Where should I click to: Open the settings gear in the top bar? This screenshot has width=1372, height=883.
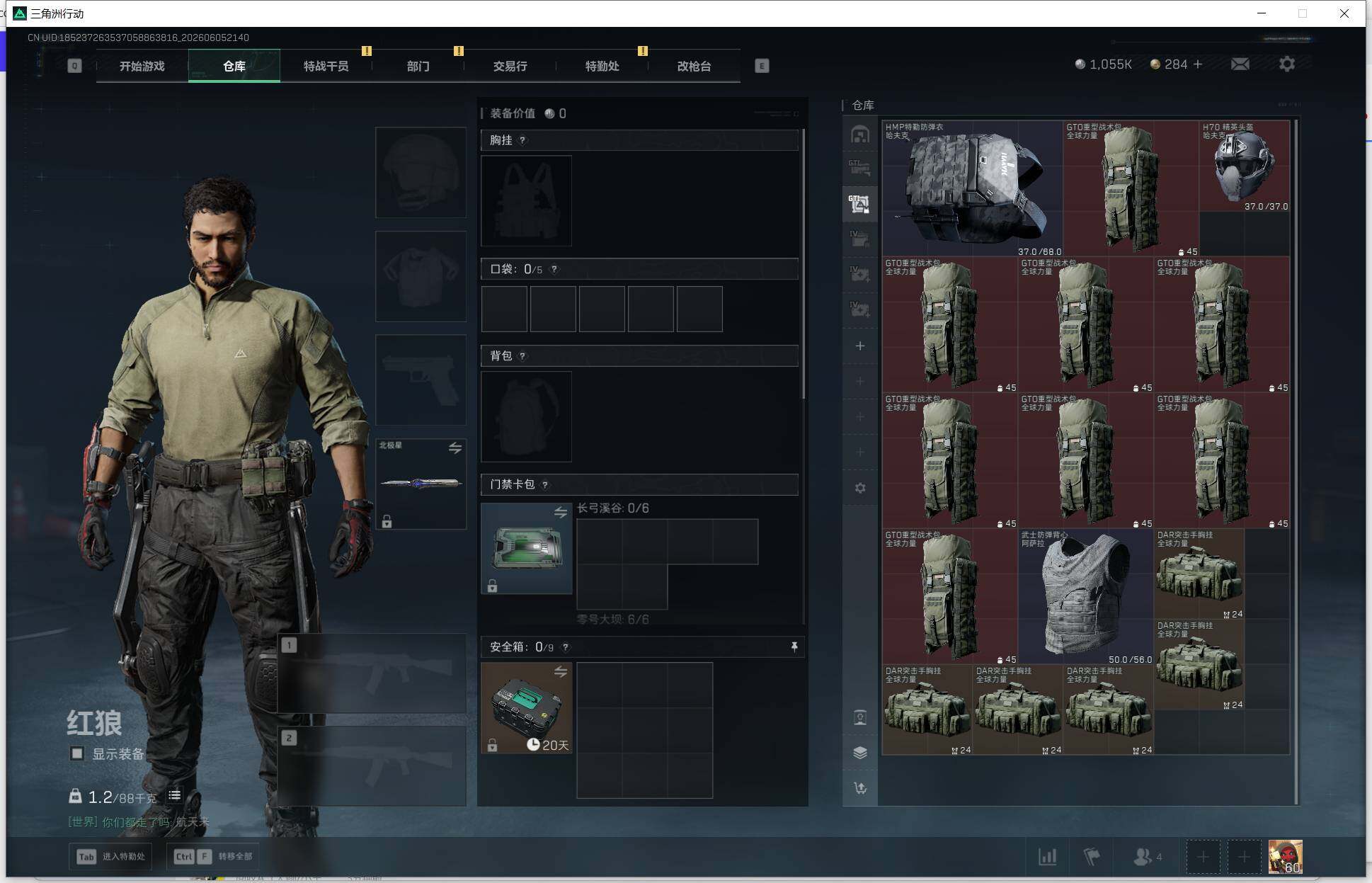pyautogui.click(x=1287, y=64)
